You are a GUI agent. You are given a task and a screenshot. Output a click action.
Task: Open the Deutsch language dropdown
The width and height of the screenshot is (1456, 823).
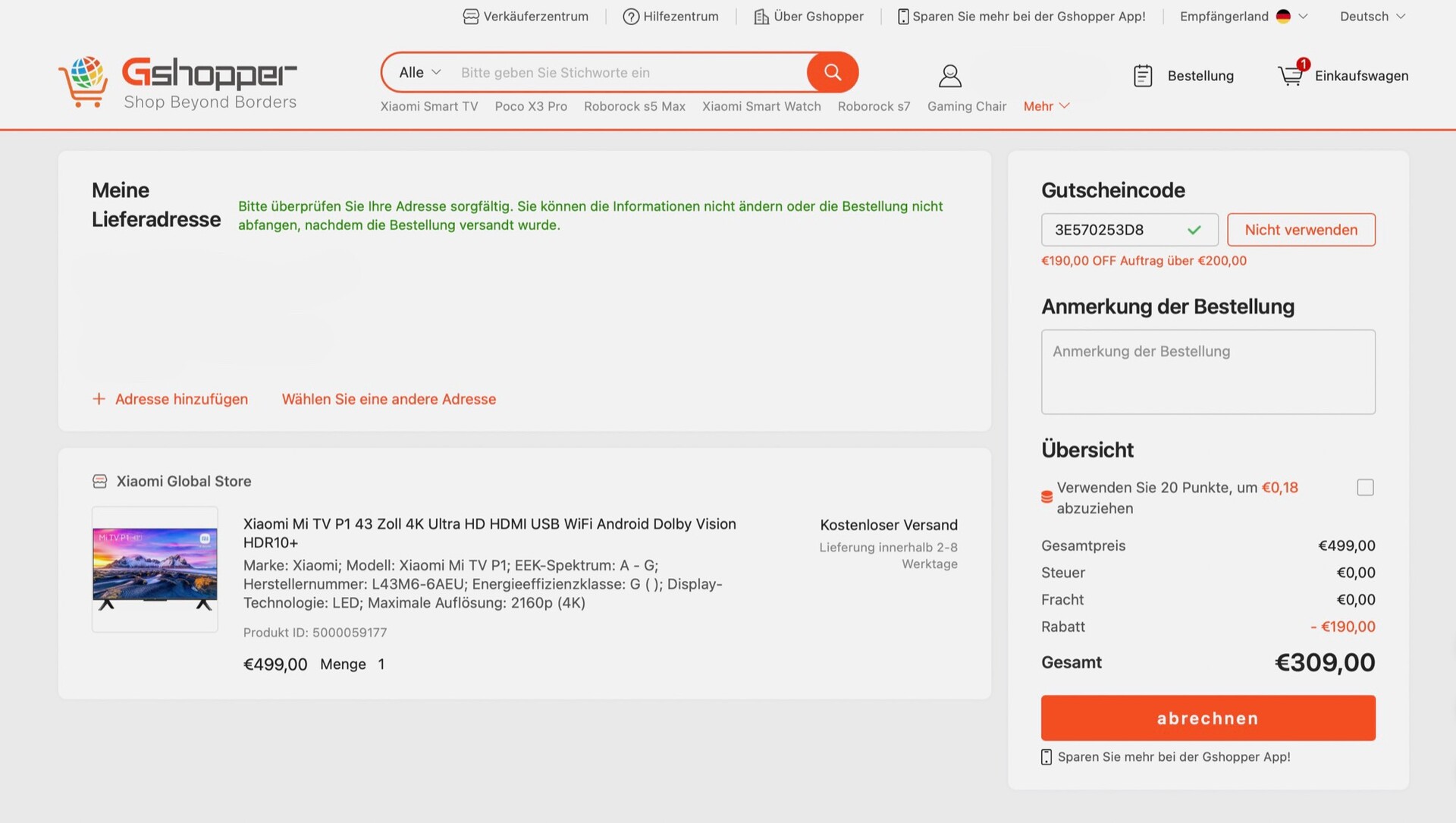pyautogui.click(x=1372, y=17)
